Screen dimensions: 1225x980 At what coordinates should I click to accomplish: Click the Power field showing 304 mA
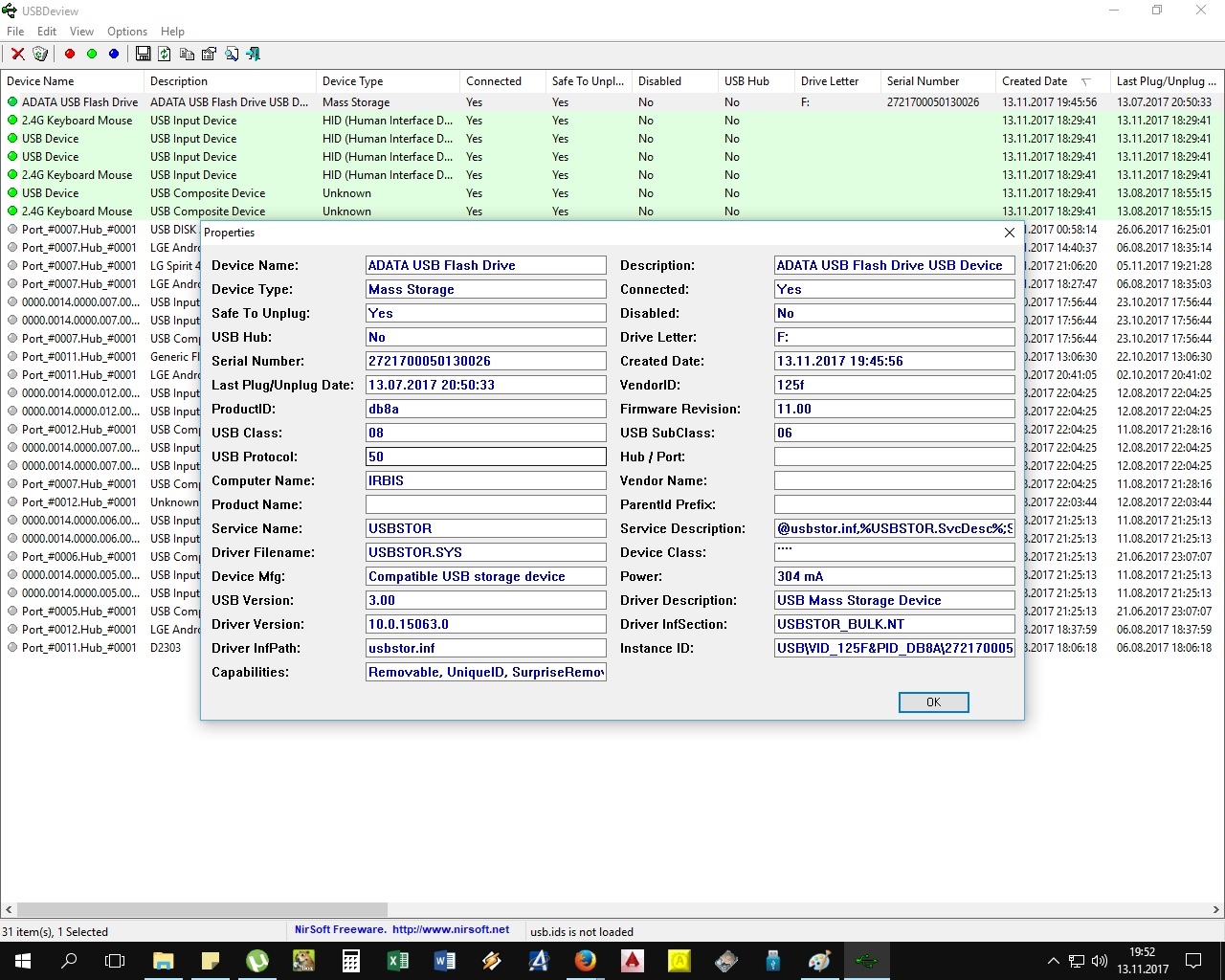pos(895,576)
